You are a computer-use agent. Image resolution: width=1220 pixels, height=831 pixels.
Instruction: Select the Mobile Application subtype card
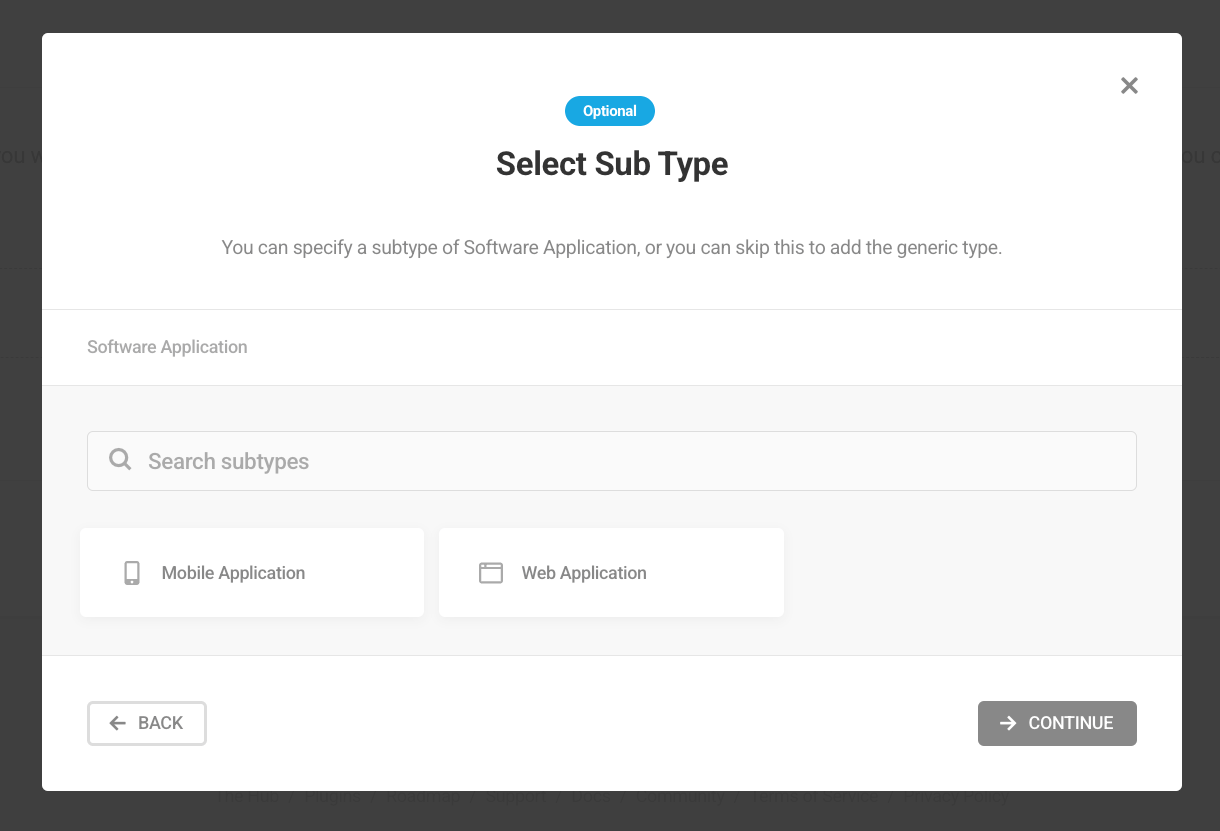coord(251,572)
